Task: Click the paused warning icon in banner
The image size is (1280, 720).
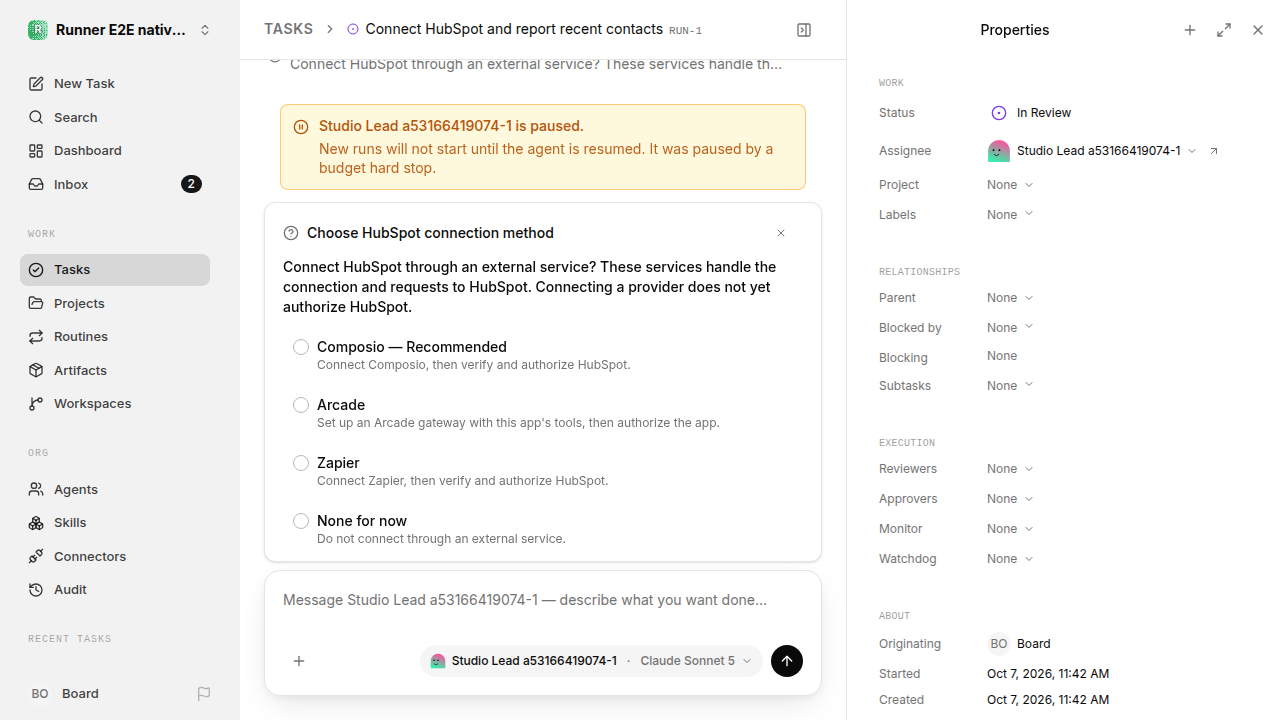Action: click(x=301, y=127)
